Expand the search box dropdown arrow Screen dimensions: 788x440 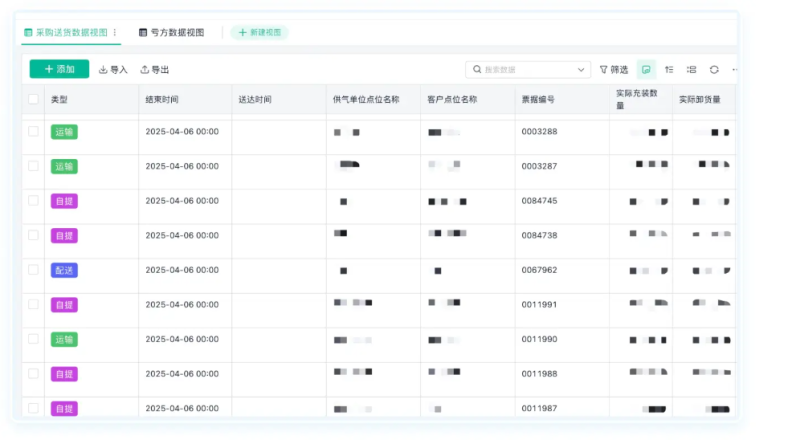click(582, 70)
